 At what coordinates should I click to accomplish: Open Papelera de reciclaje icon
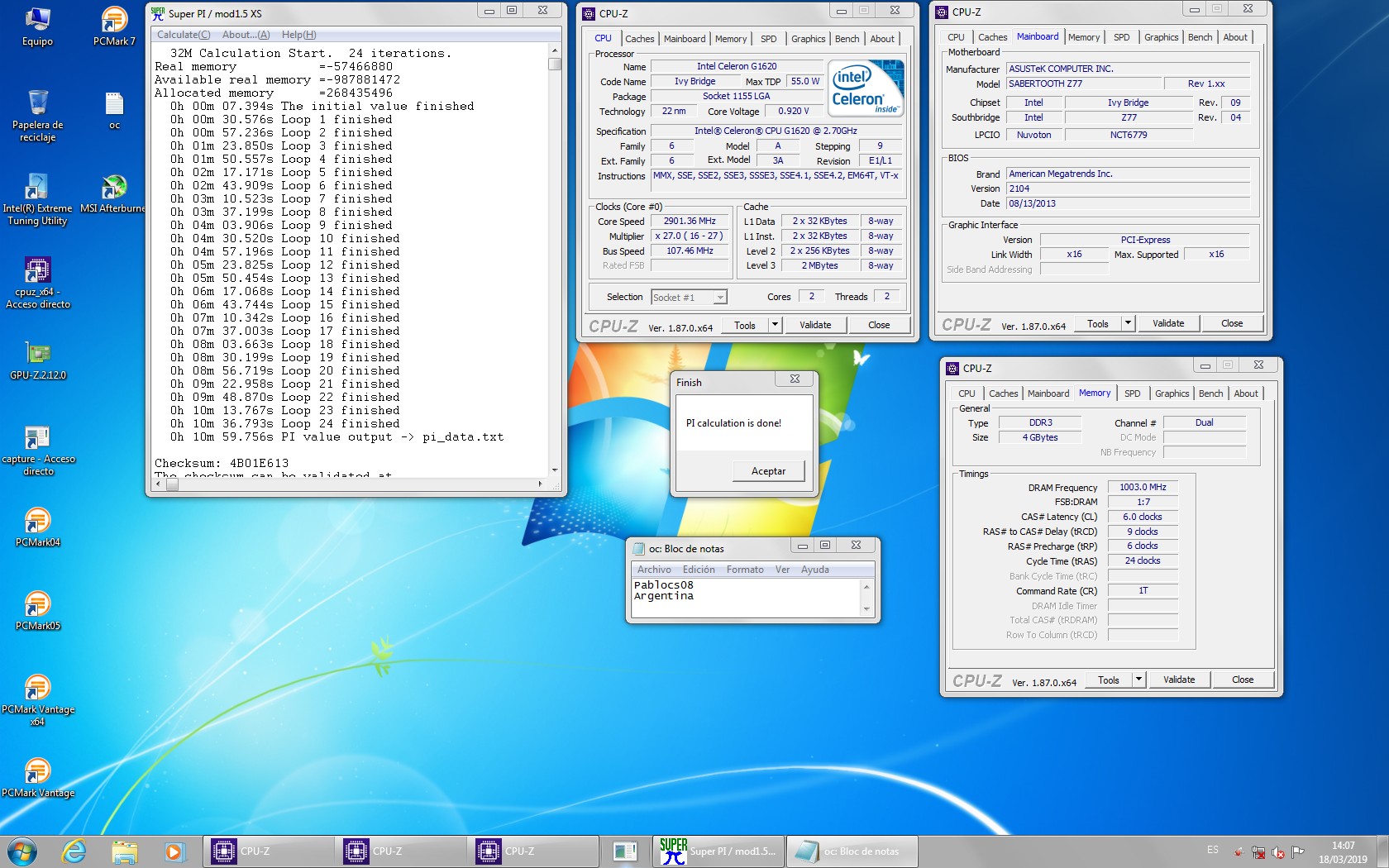37,116
